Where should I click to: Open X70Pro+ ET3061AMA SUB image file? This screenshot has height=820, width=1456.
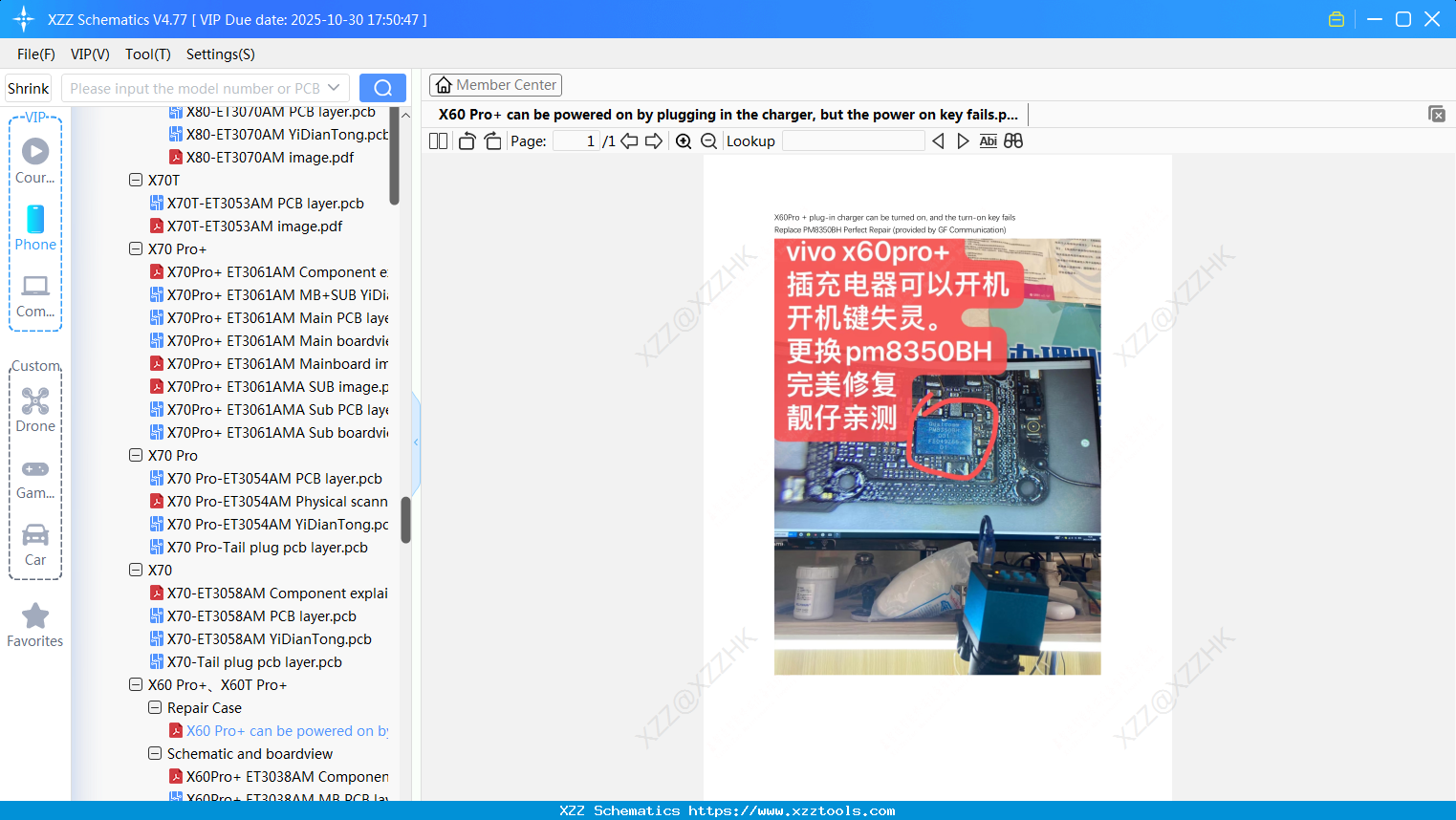click(269, 386)
